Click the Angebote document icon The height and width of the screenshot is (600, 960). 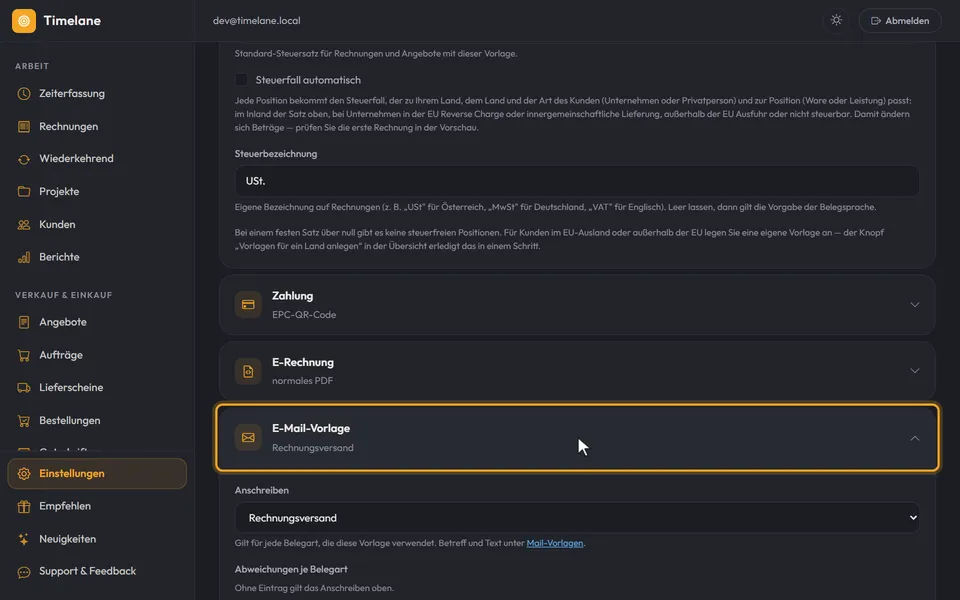point(24,322)
